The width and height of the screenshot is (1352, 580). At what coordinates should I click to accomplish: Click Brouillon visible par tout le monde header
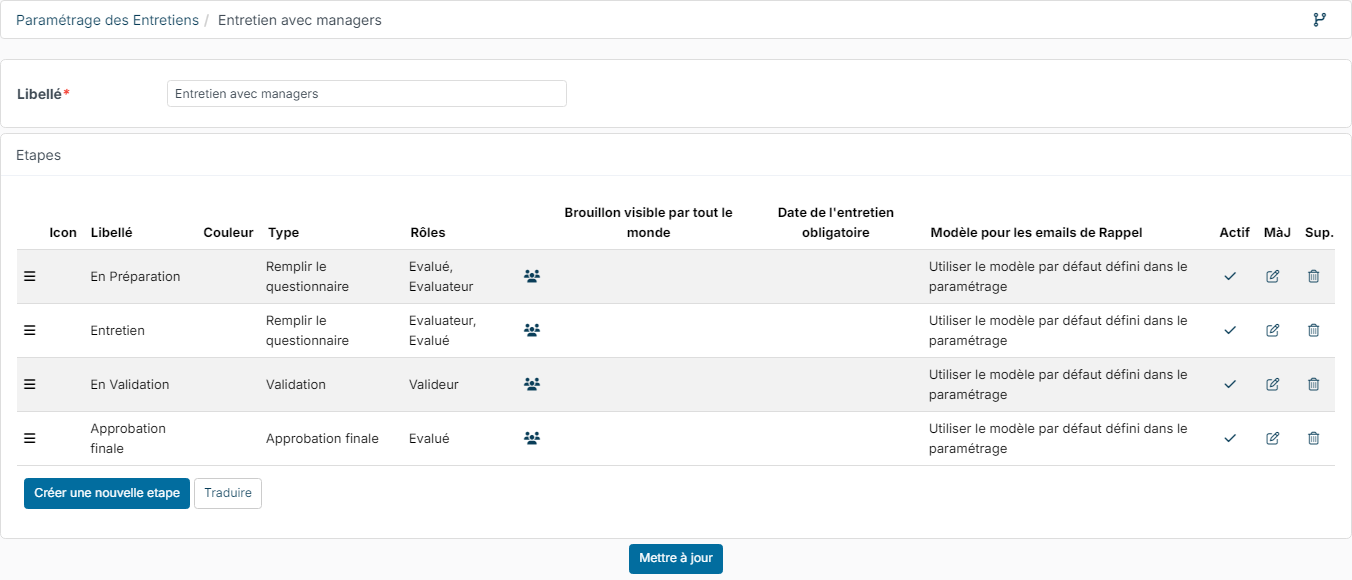coord(648,222)
